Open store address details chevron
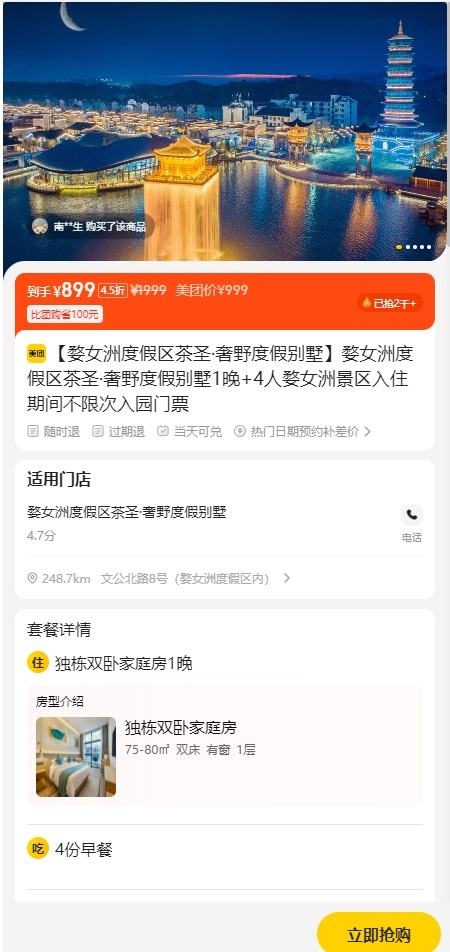Screen dimensions: 450x952 tap(287, 578)
